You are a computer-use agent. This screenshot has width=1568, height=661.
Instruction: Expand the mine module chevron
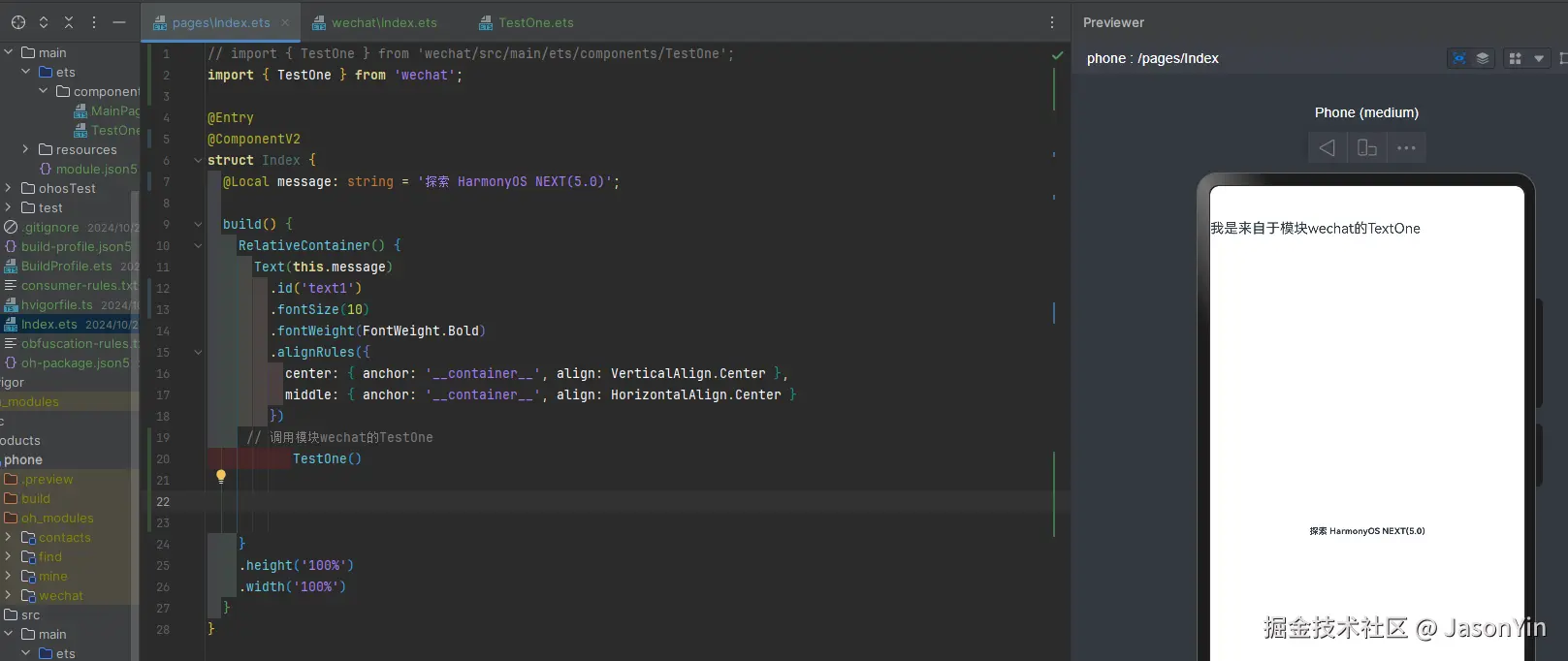click(x=8, y=576)
